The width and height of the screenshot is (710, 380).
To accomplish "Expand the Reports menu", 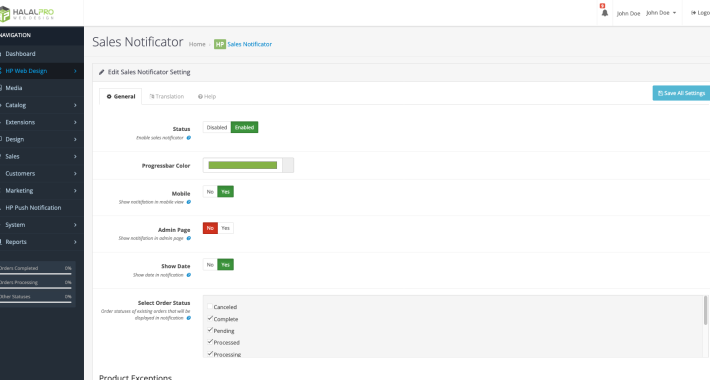I will point(42,242).
